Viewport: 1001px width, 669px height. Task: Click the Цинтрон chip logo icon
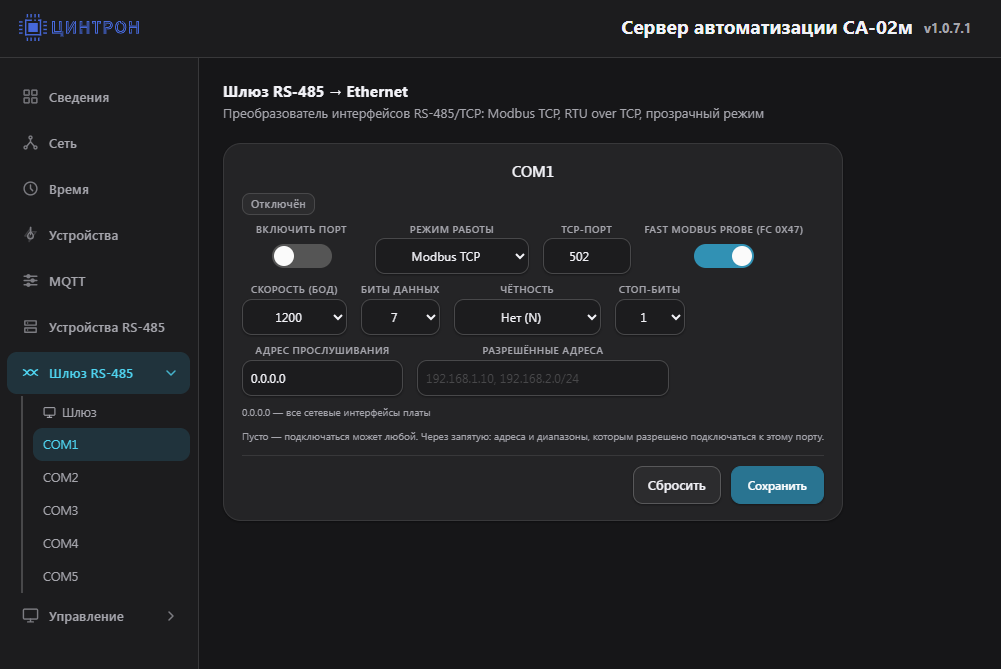tap(33, 27)
